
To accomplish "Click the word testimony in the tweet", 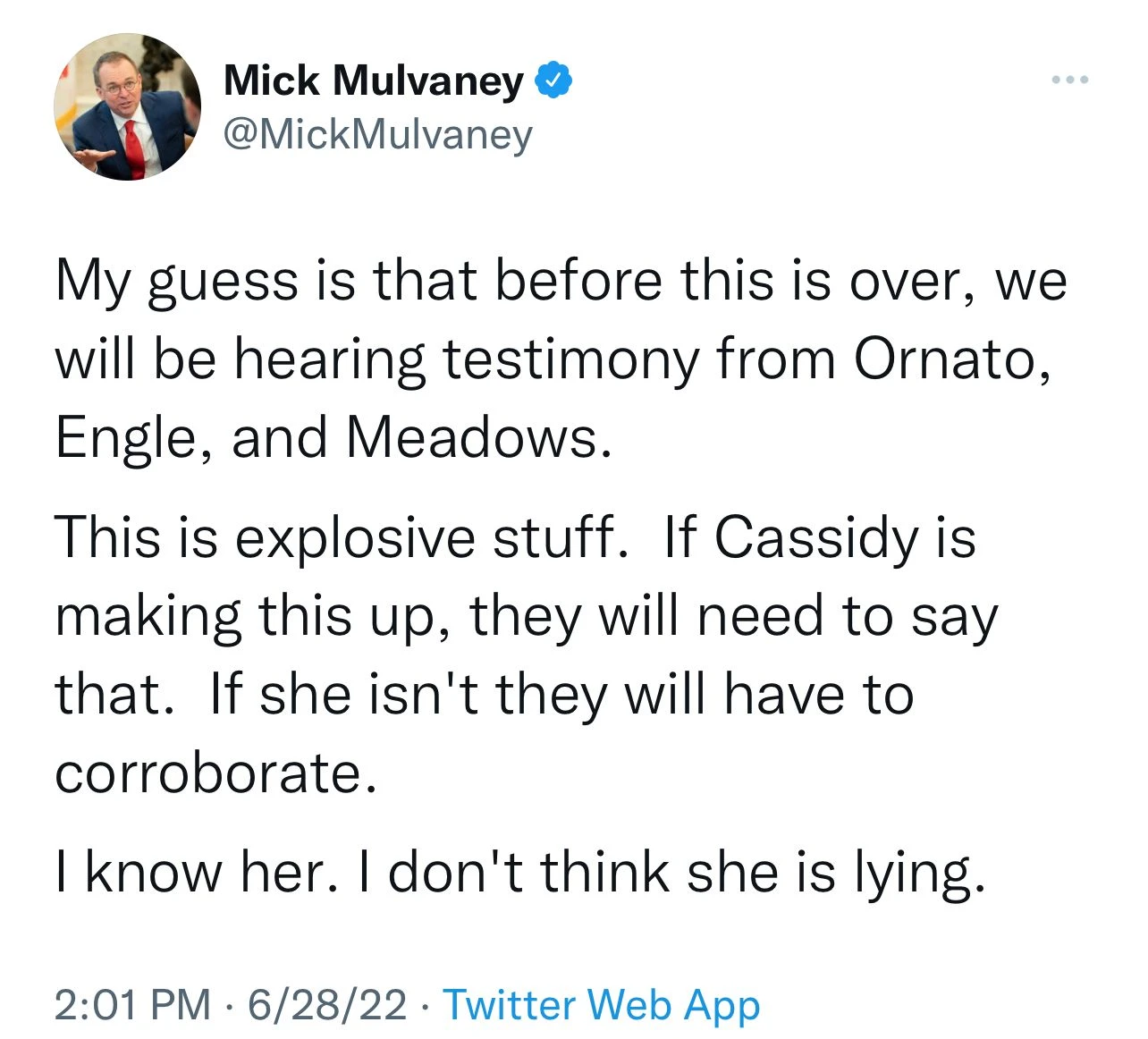I will pyautogui.click(x=570, y=359).
